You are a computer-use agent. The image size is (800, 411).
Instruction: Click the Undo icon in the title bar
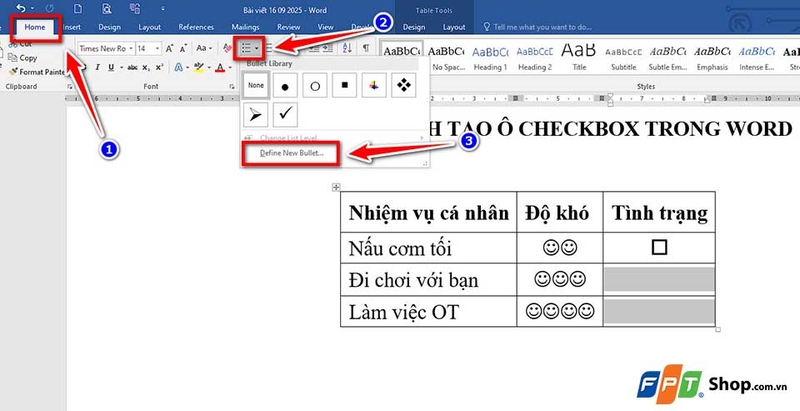(21, 9)
